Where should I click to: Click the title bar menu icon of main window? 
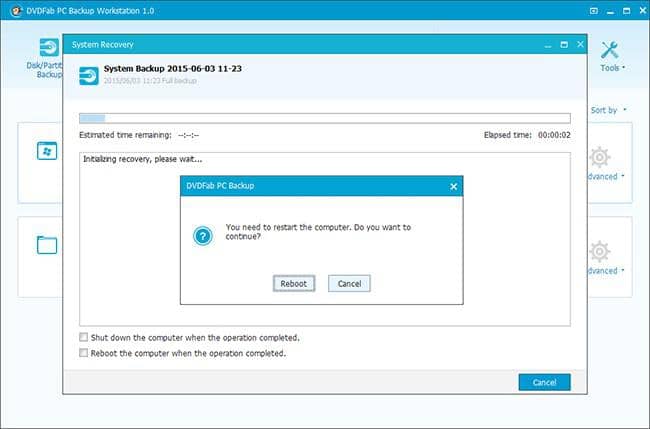click(x=594, y=11)
